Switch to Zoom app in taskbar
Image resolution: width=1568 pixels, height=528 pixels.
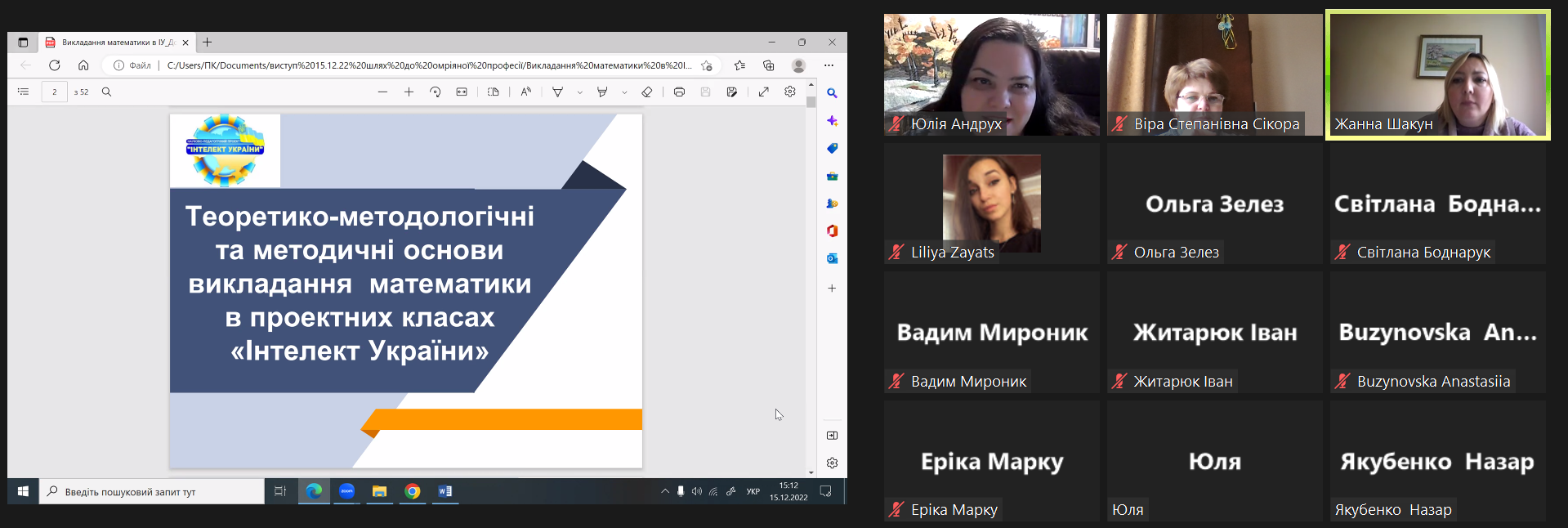(x=346, y=491)
